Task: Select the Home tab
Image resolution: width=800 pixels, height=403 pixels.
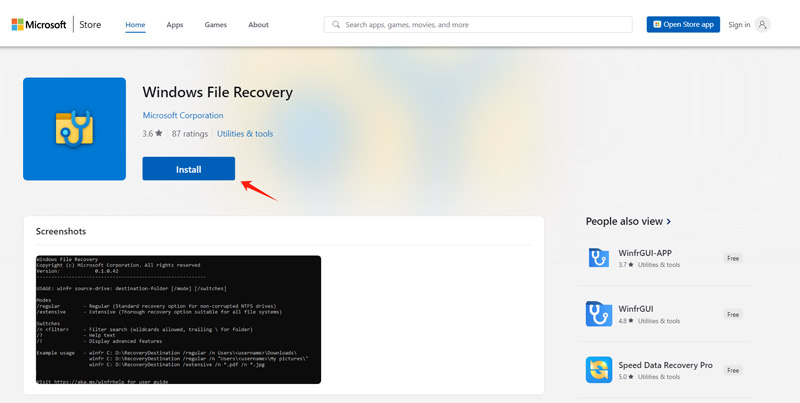Action: tap(135, 24)
